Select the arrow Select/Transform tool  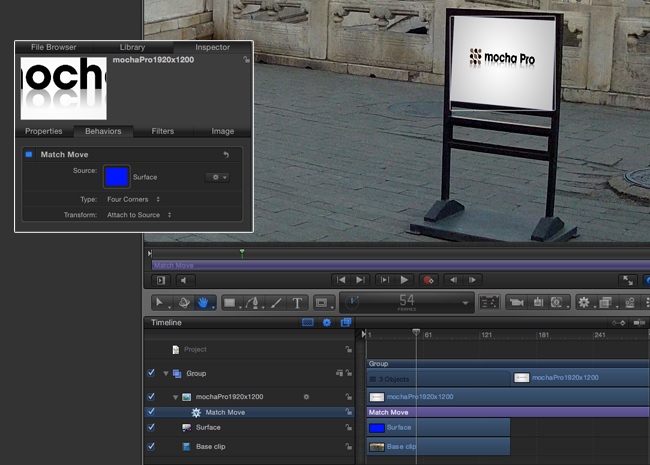click(x=160, y=302)
